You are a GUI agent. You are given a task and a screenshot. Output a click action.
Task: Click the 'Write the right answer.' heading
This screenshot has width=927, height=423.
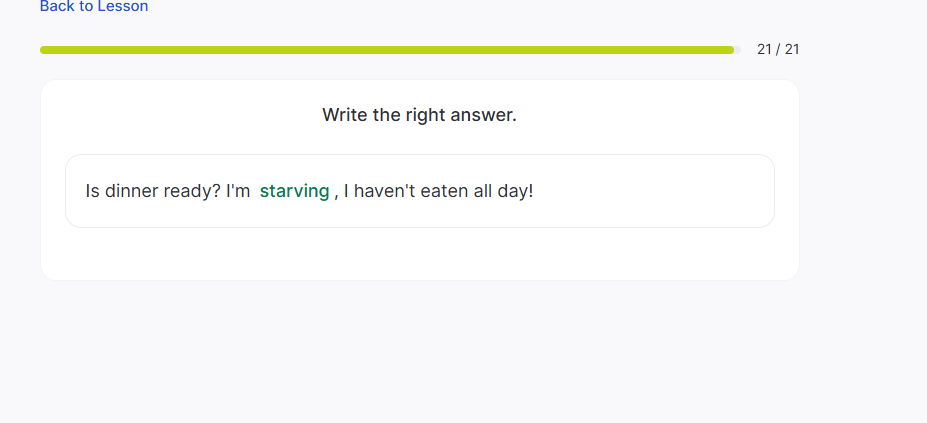click(x=419, y=115)
